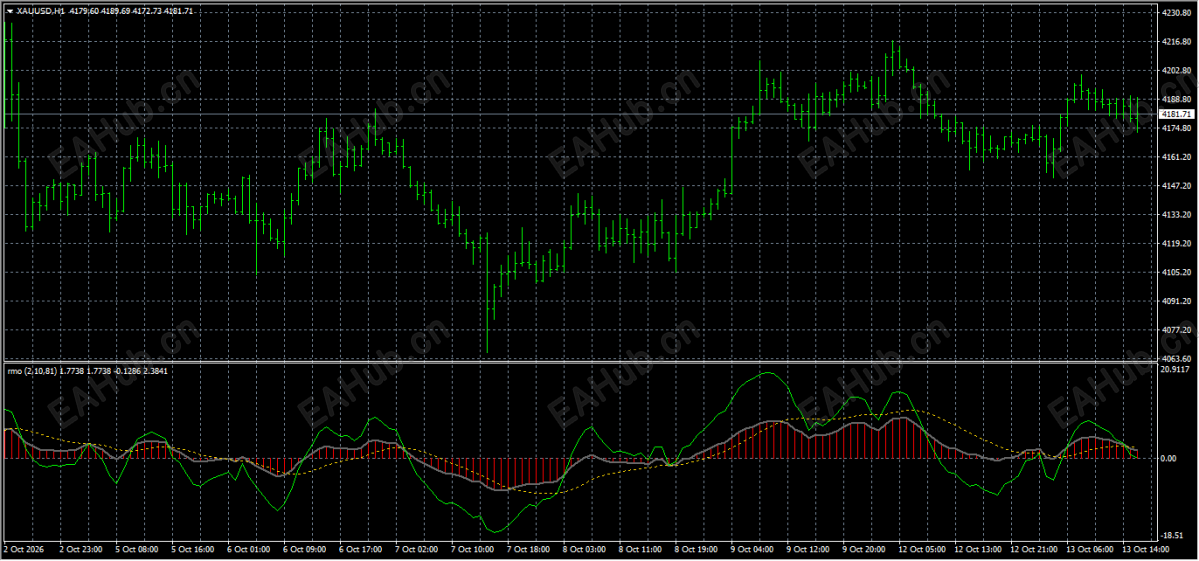Click the 13 Oct 14:00 time label
The width and height of the screenshot is (1199, 561).
pyautogui.click(x=1143, y=549)
